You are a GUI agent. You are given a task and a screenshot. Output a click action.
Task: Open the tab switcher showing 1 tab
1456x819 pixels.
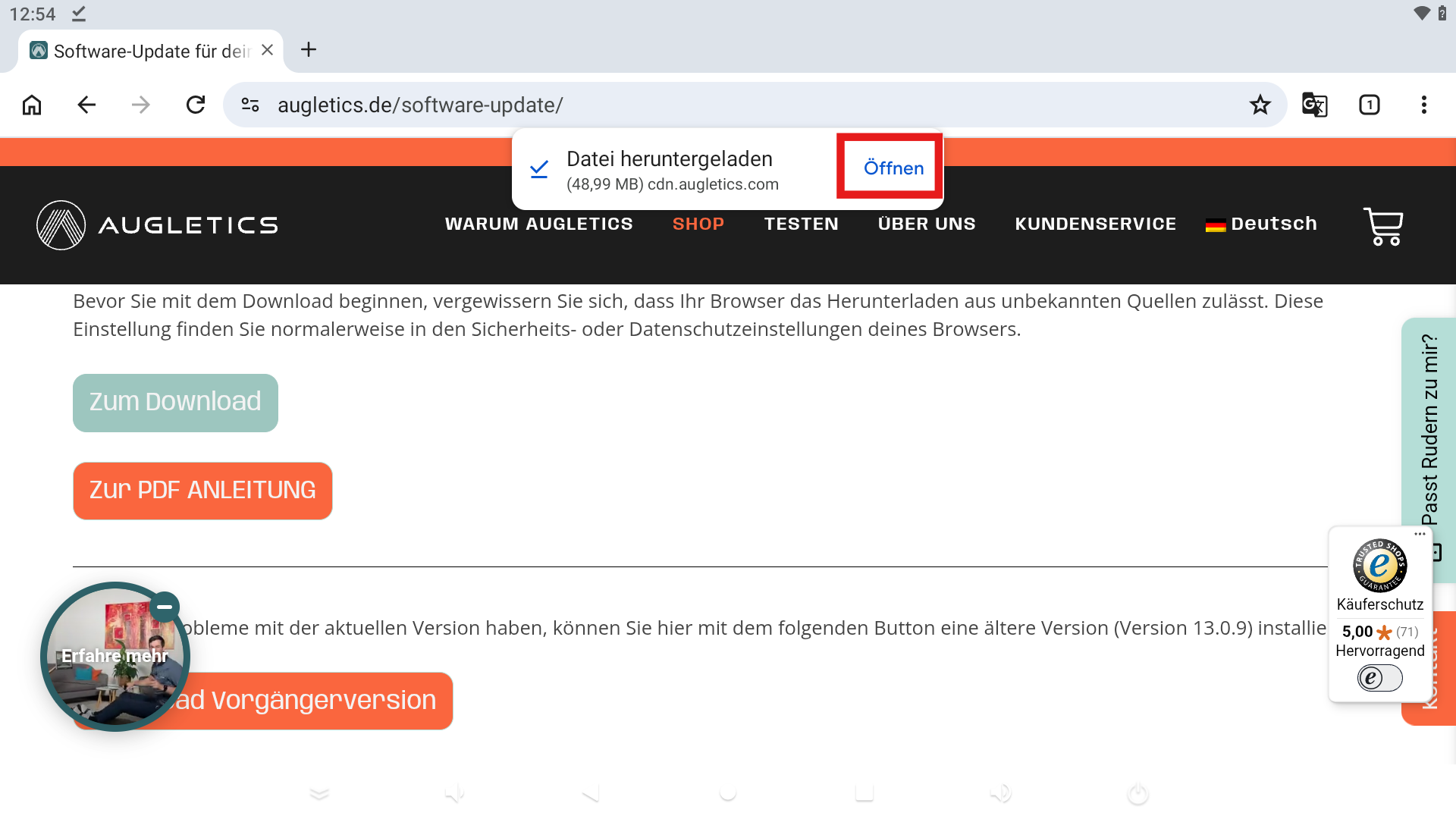(x=1369, y=105)
